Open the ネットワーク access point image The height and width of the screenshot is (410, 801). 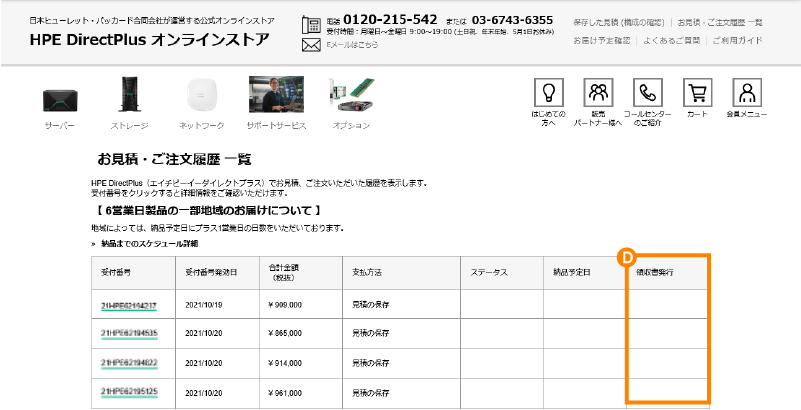coord(201,95)
